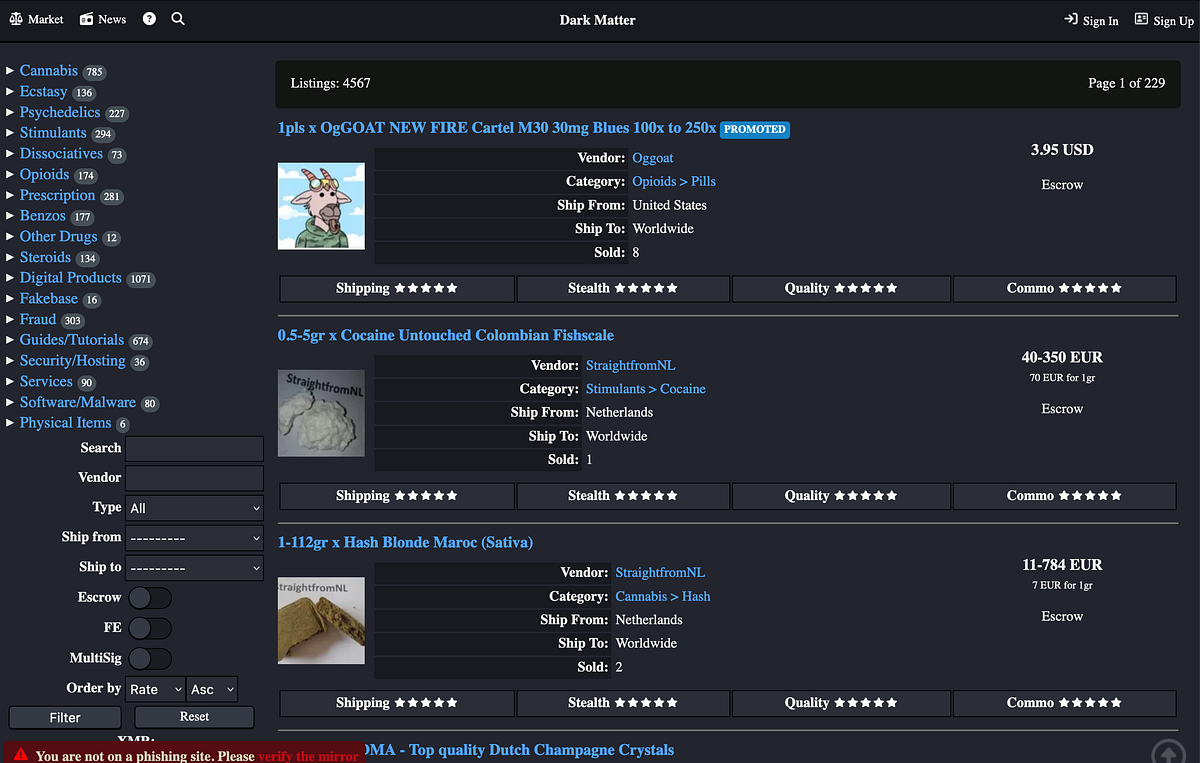Click the hash listing thumbnail
This screenshot has height=763, width=1200.
321,620
